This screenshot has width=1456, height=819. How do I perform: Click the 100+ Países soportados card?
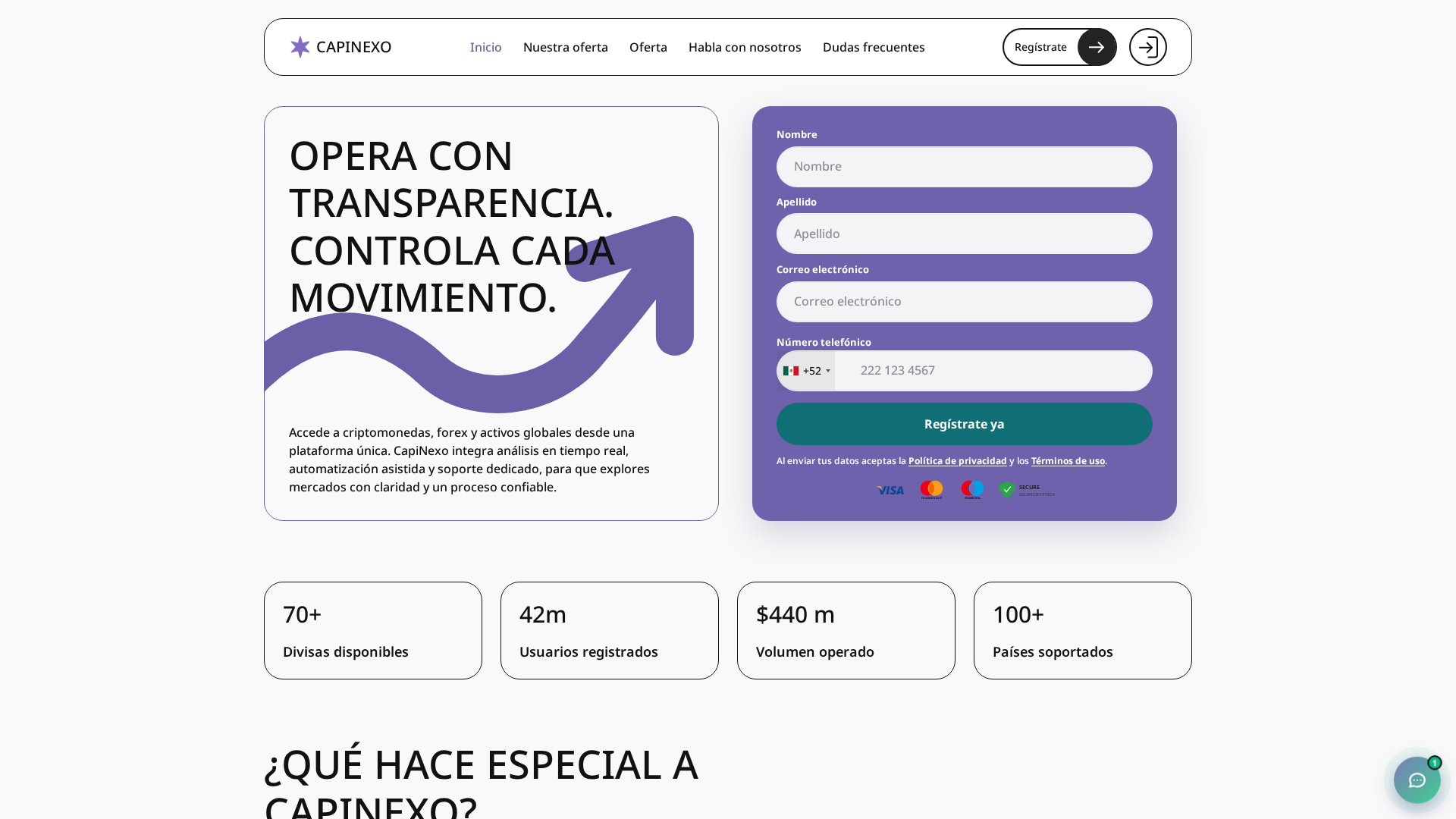(x=1083, y=630)
